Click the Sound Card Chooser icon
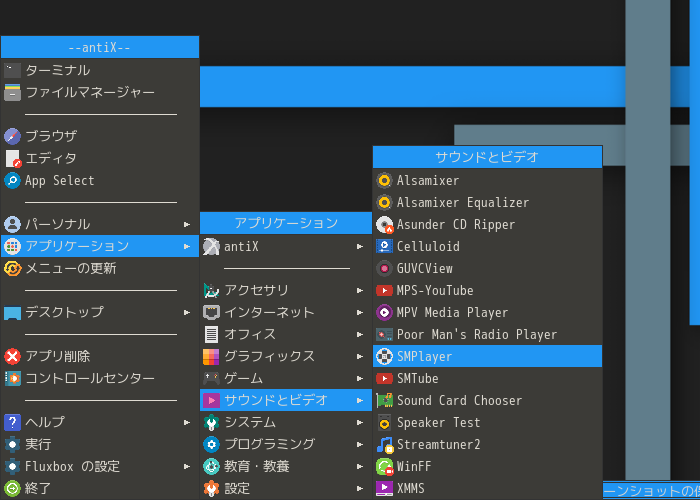 (x=384, y=400)
